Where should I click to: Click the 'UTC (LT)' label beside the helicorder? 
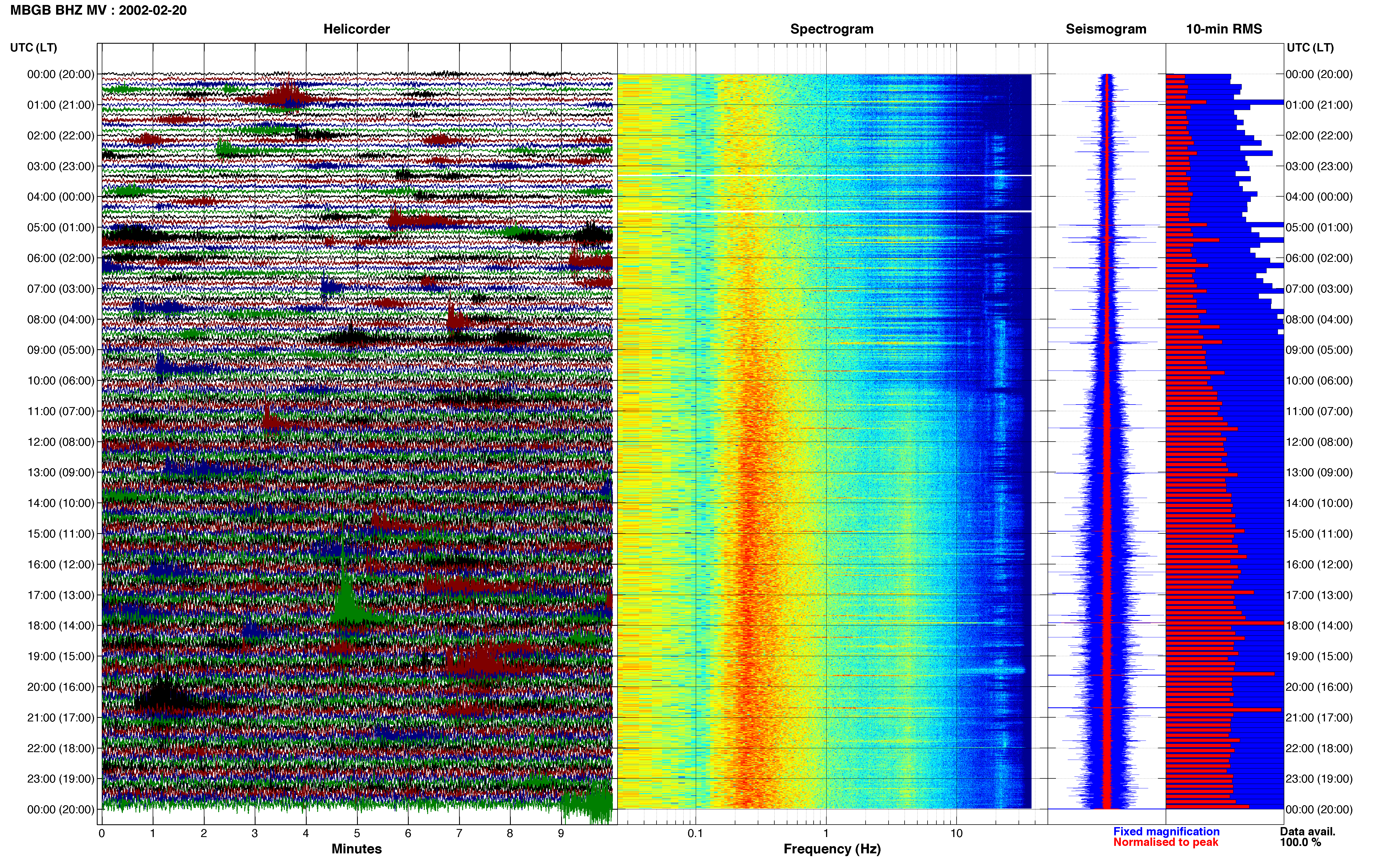point(33,48)
